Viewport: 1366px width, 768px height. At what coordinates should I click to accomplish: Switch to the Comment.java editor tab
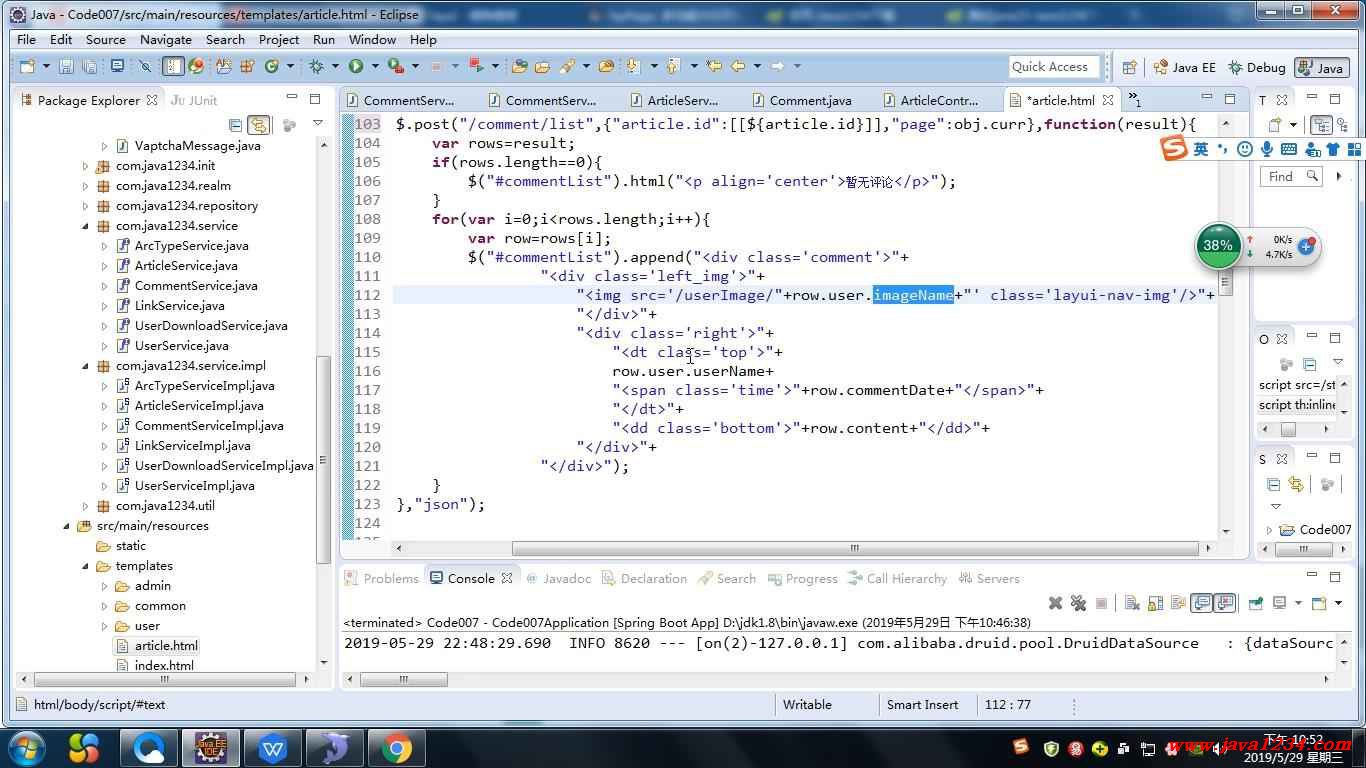pos(810,100)
